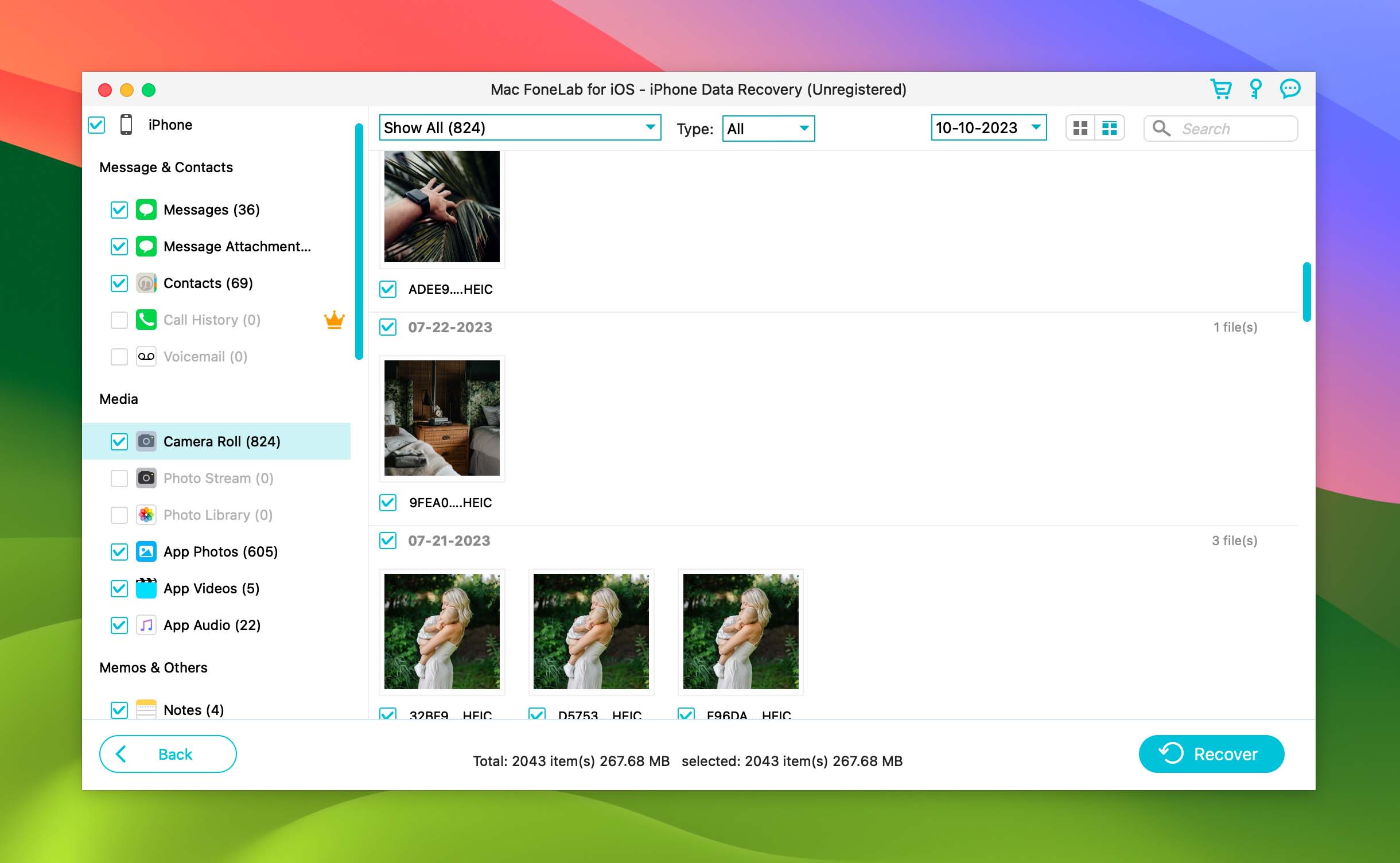Image resolution: width=1400 pixels, height=863 pixels.
Task: Click the Message Attachment icon
Action: coord(146,246)
